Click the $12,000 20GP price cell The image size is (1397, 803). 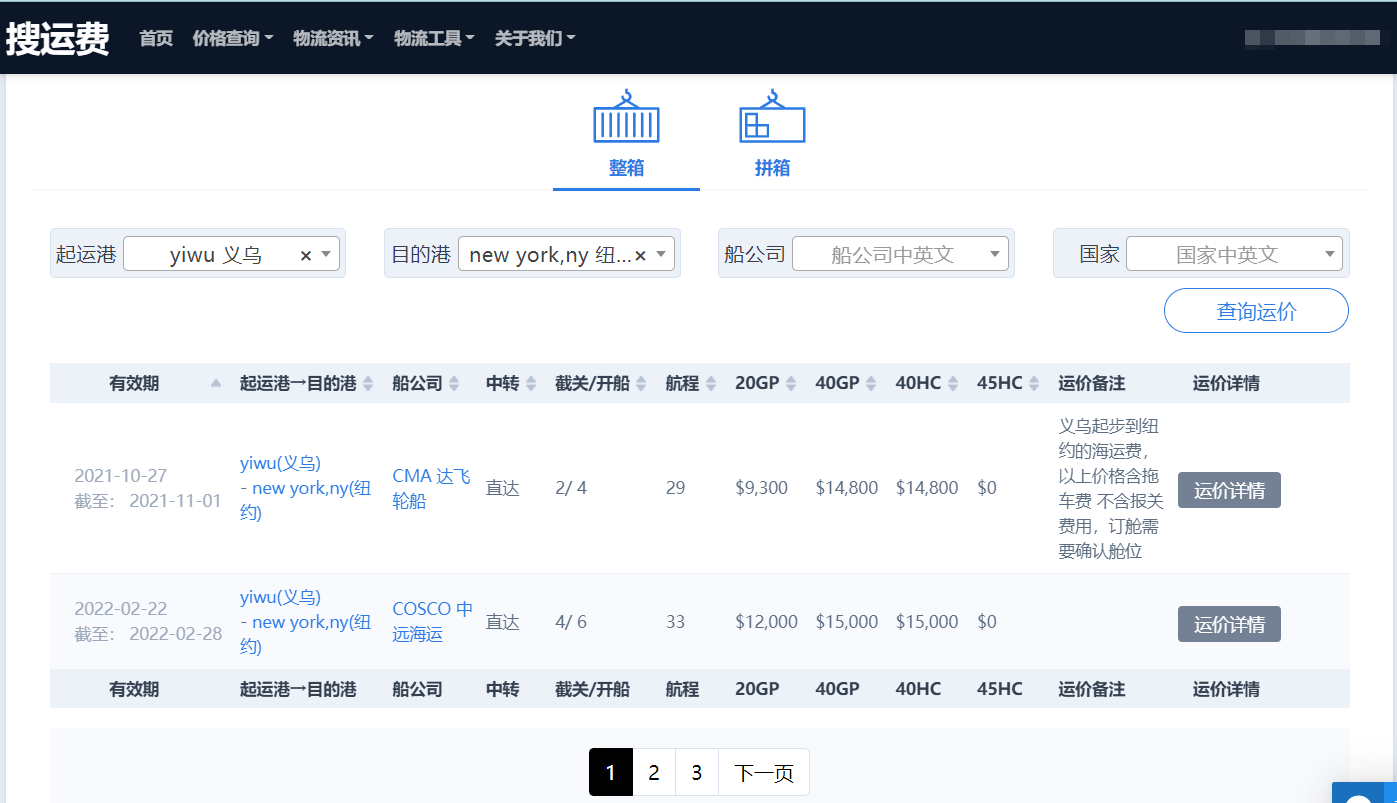pos(766,622)
